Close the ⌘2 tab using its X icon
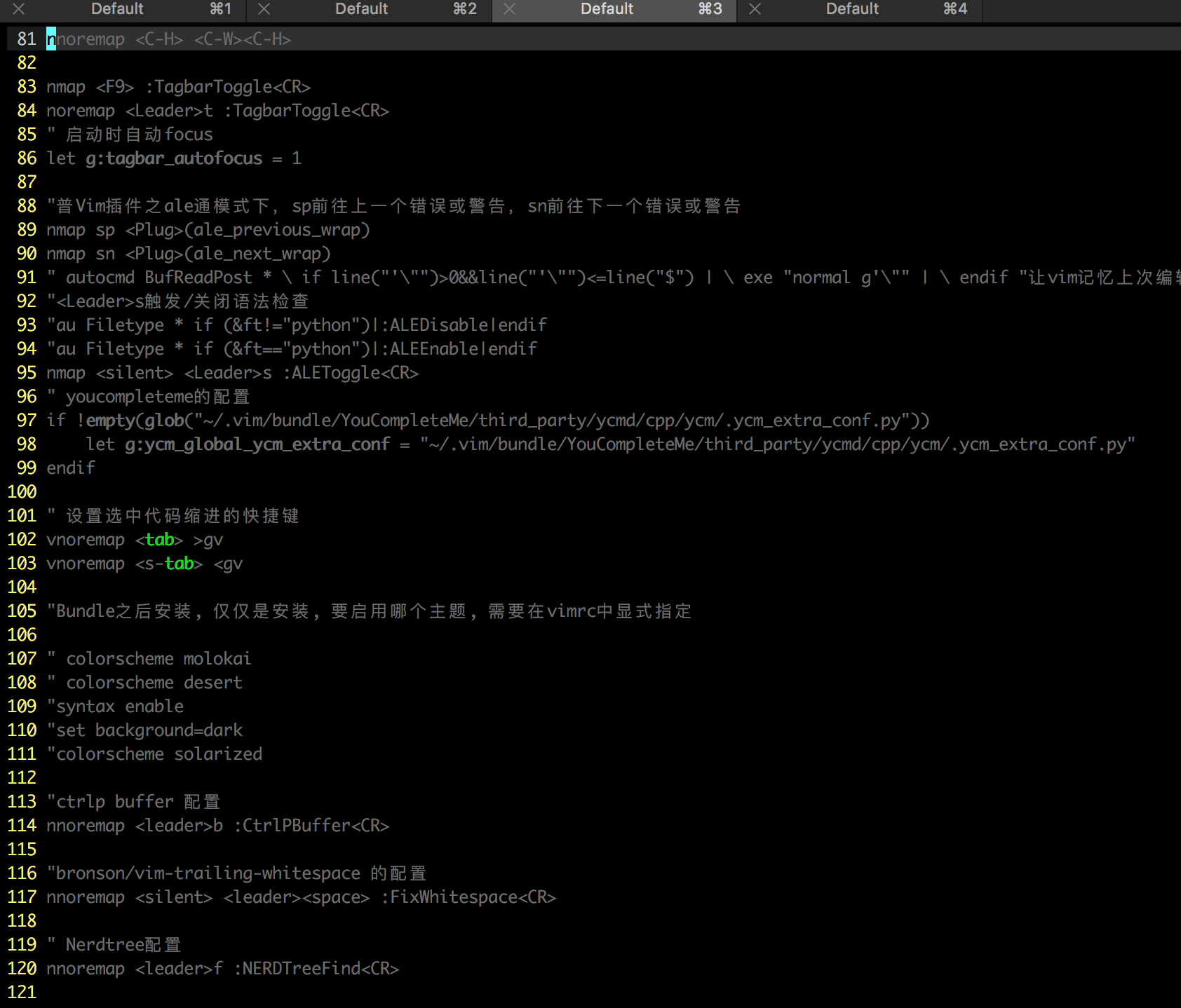 tap(264, 9)
